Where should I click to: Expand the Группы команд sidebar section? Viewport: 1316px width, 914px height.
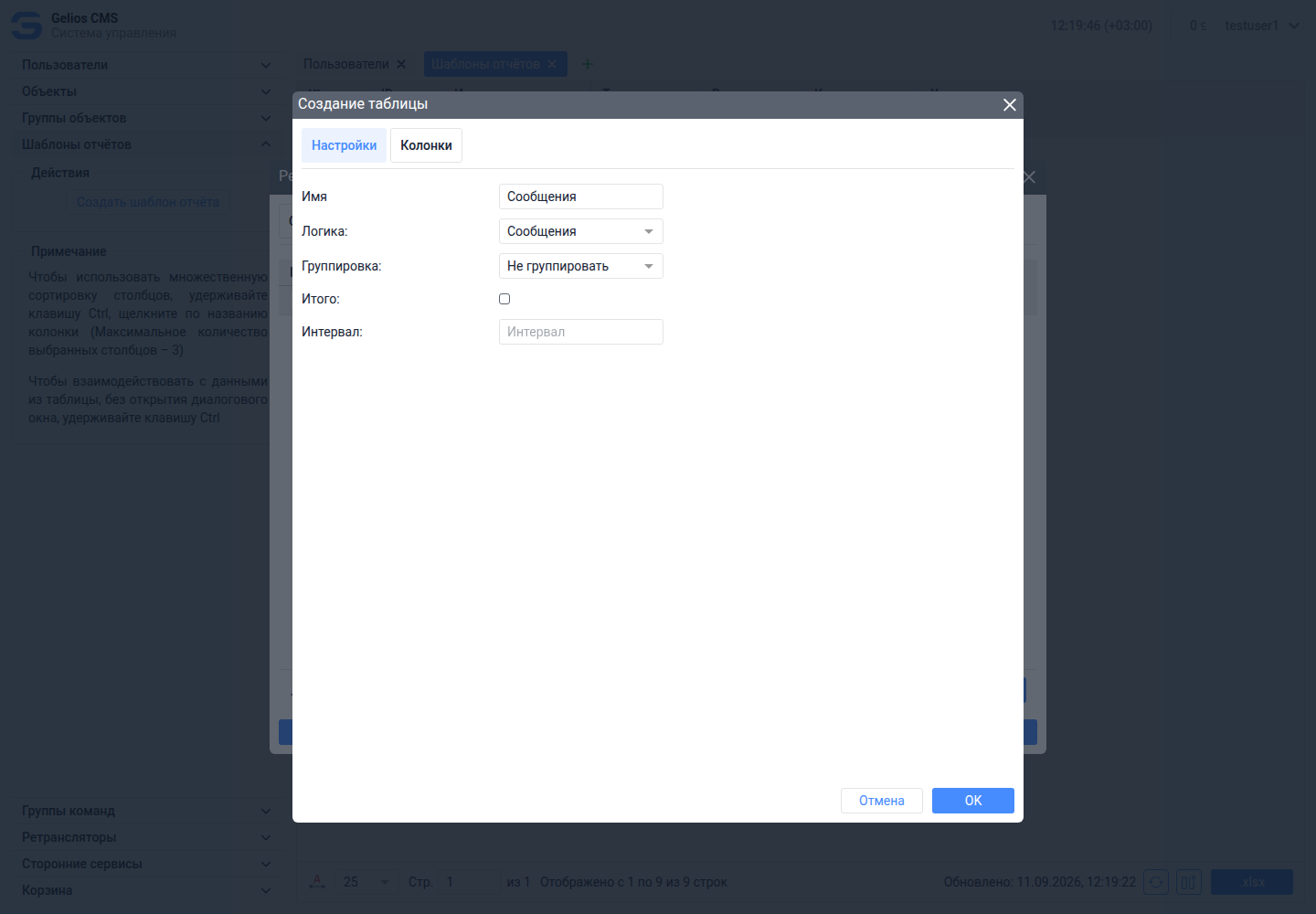(x=146, y=811)
